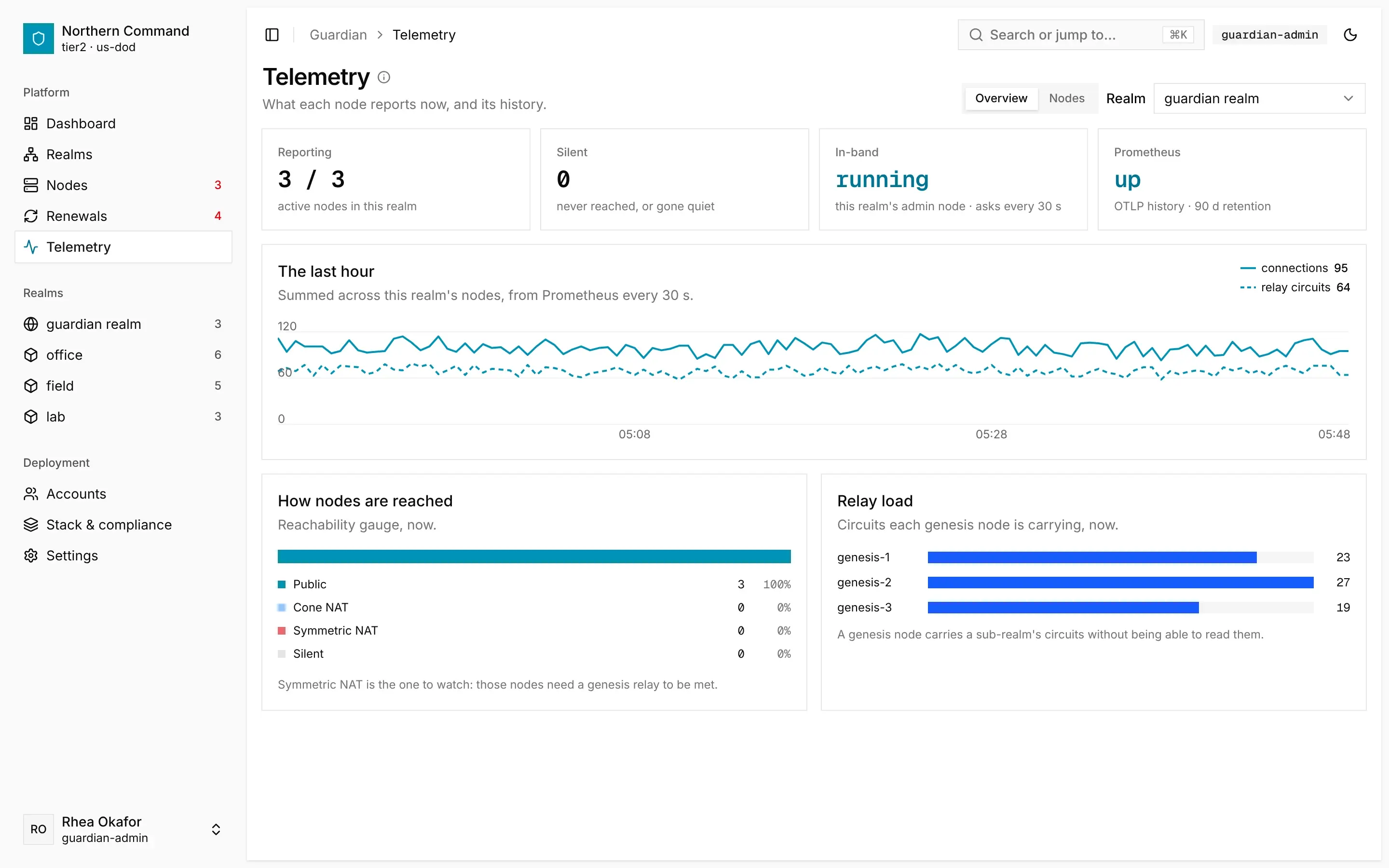Click the RO user avatar
The image size is (1389, 868).
(x=39, y=829)
